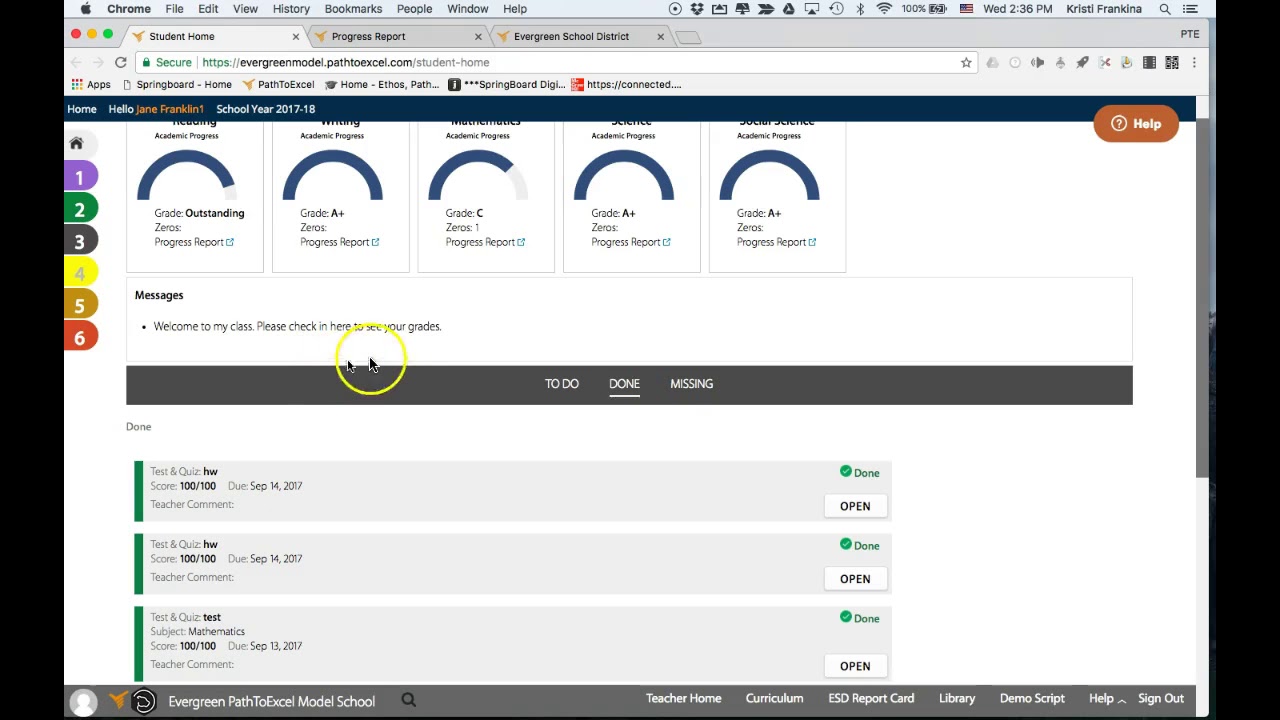Image resolution: width=1280 pixels, height=720 pixels.
Task: Switch to the TO DO tab
Action: coord(562,384)
